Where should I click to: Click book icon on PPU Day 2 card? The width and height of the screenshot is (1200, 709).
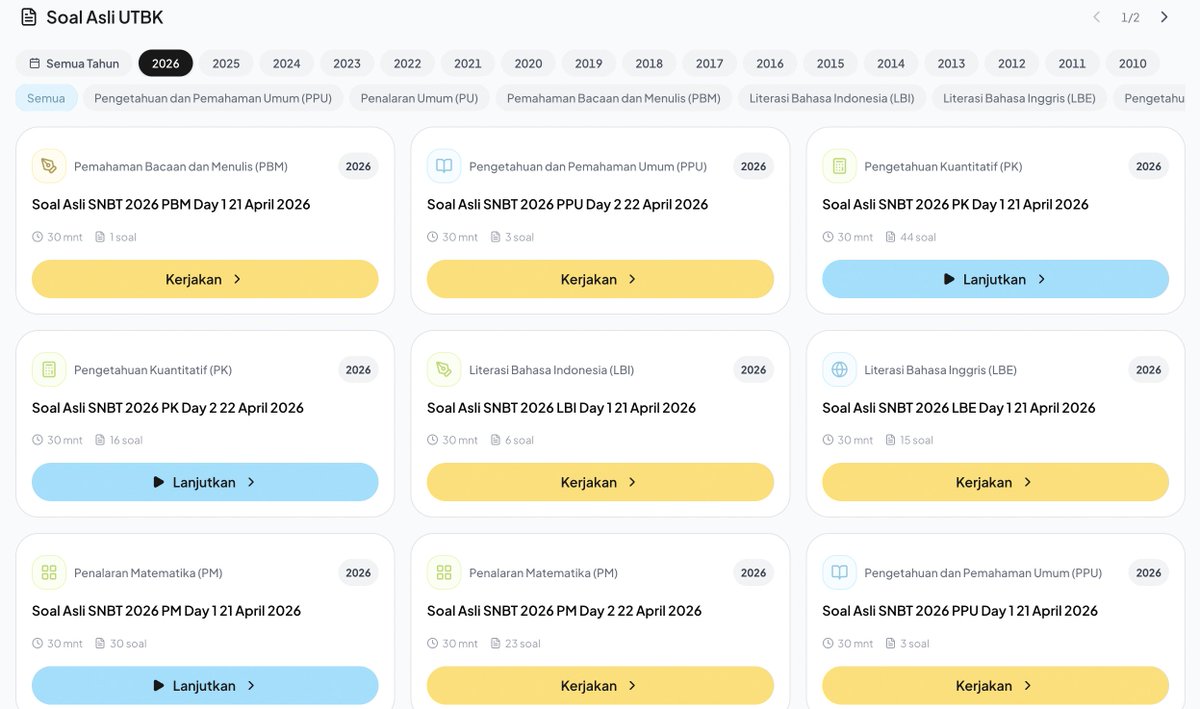pyautogui.click(x=444, y=166)
